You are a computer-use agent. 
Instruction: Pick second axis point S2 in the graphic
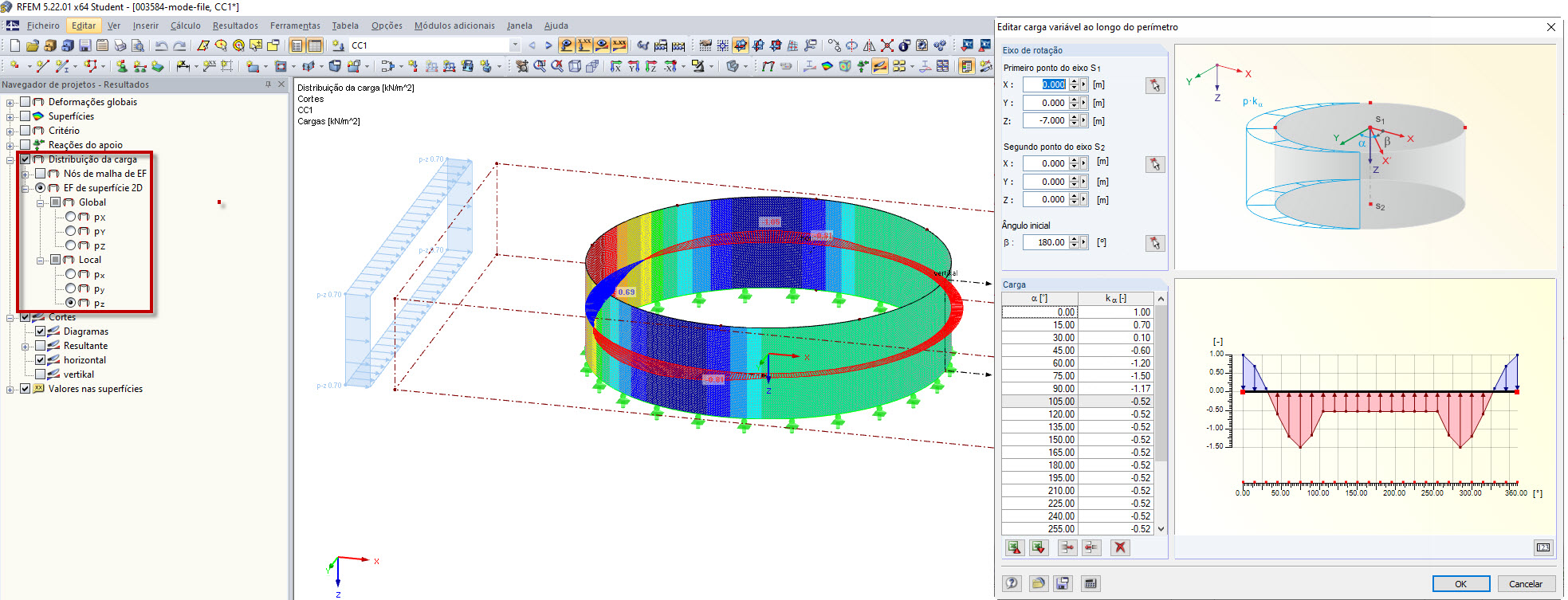1154,164
